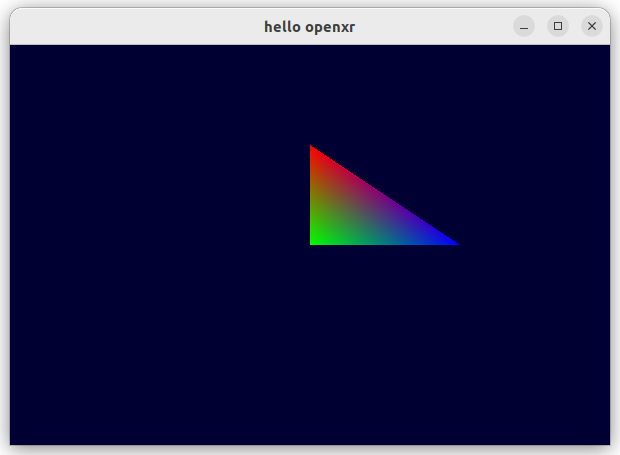The width and height of the screenshot is (620, 455).
Task: Maximize the hello openxr window
Action: point(558,26)
